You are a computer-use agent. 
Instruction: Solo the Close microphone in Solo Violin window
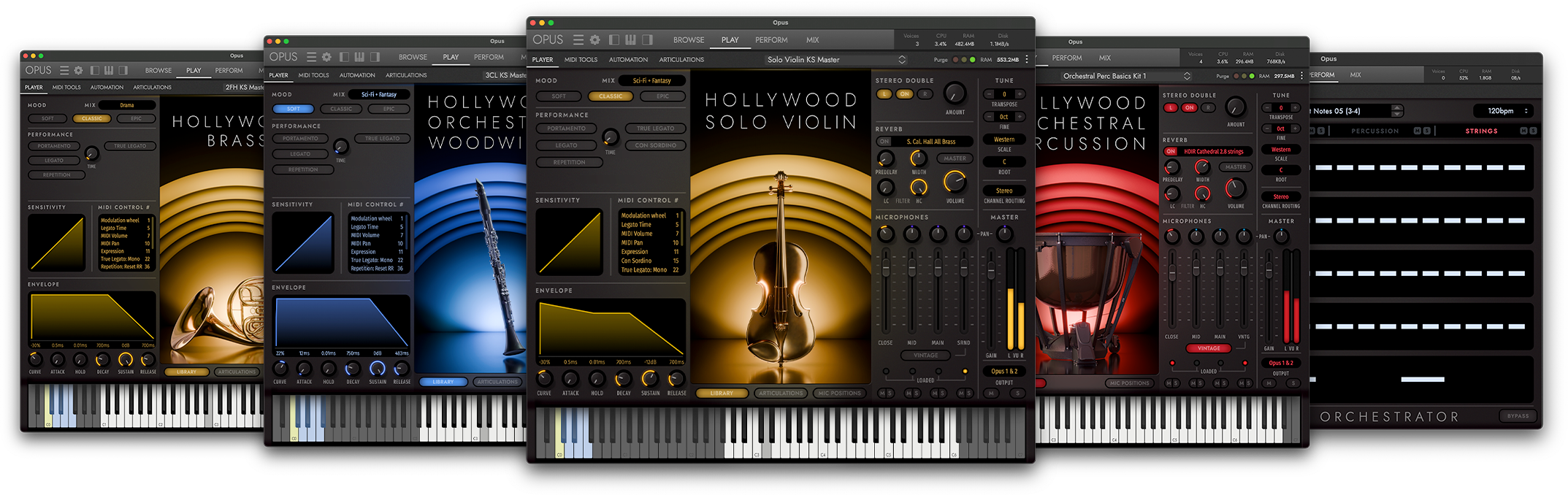[x=890, y=393]
